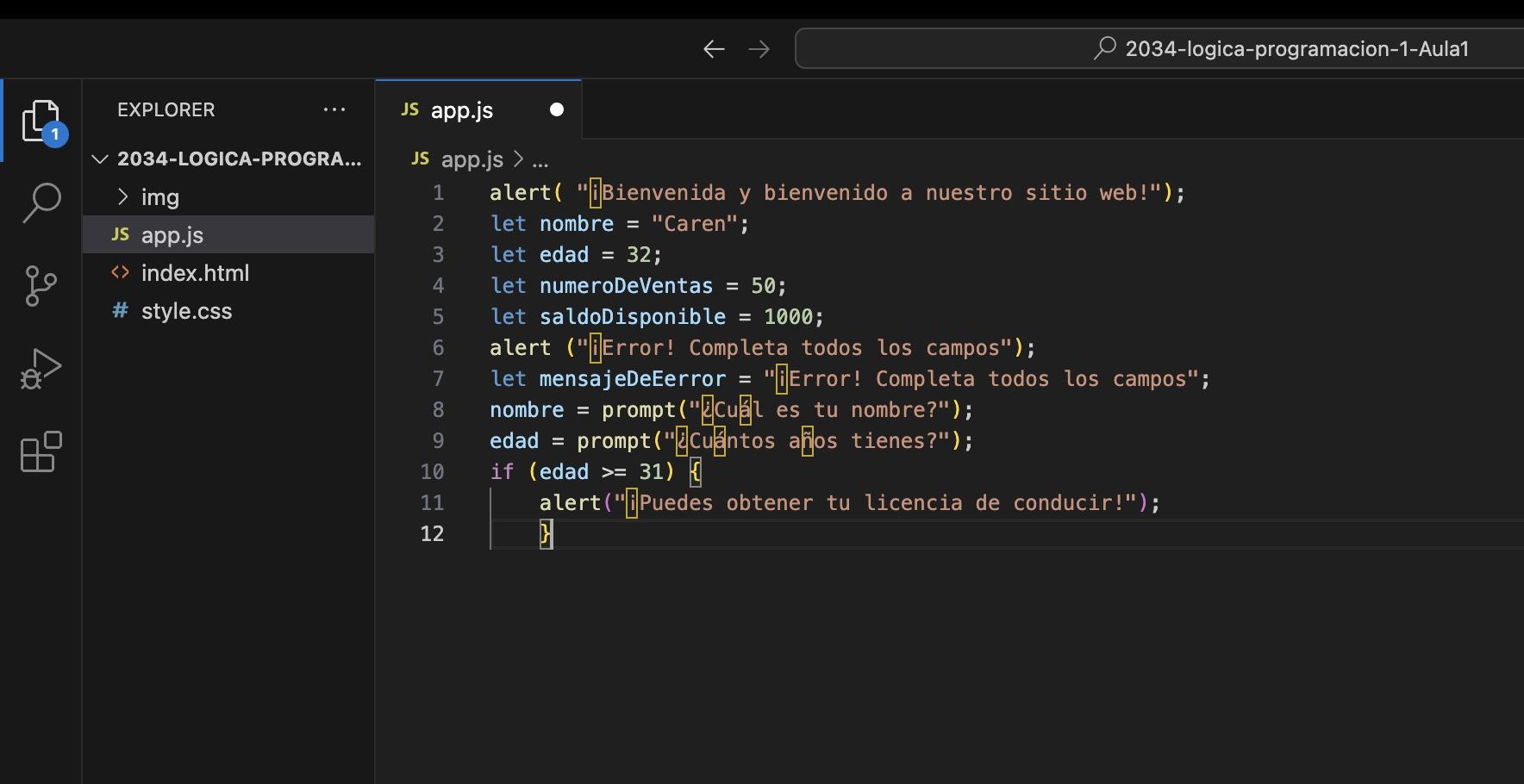Open the Source Control view

(41, 286)
